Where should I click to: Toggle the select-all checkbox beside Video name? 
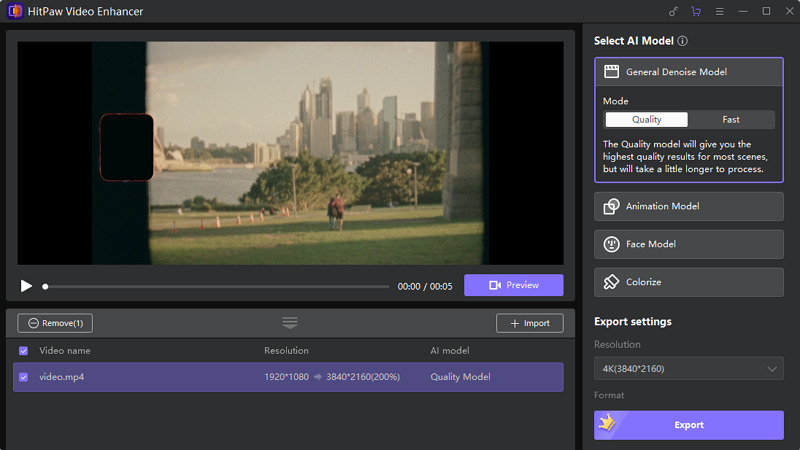click(24, 351)
